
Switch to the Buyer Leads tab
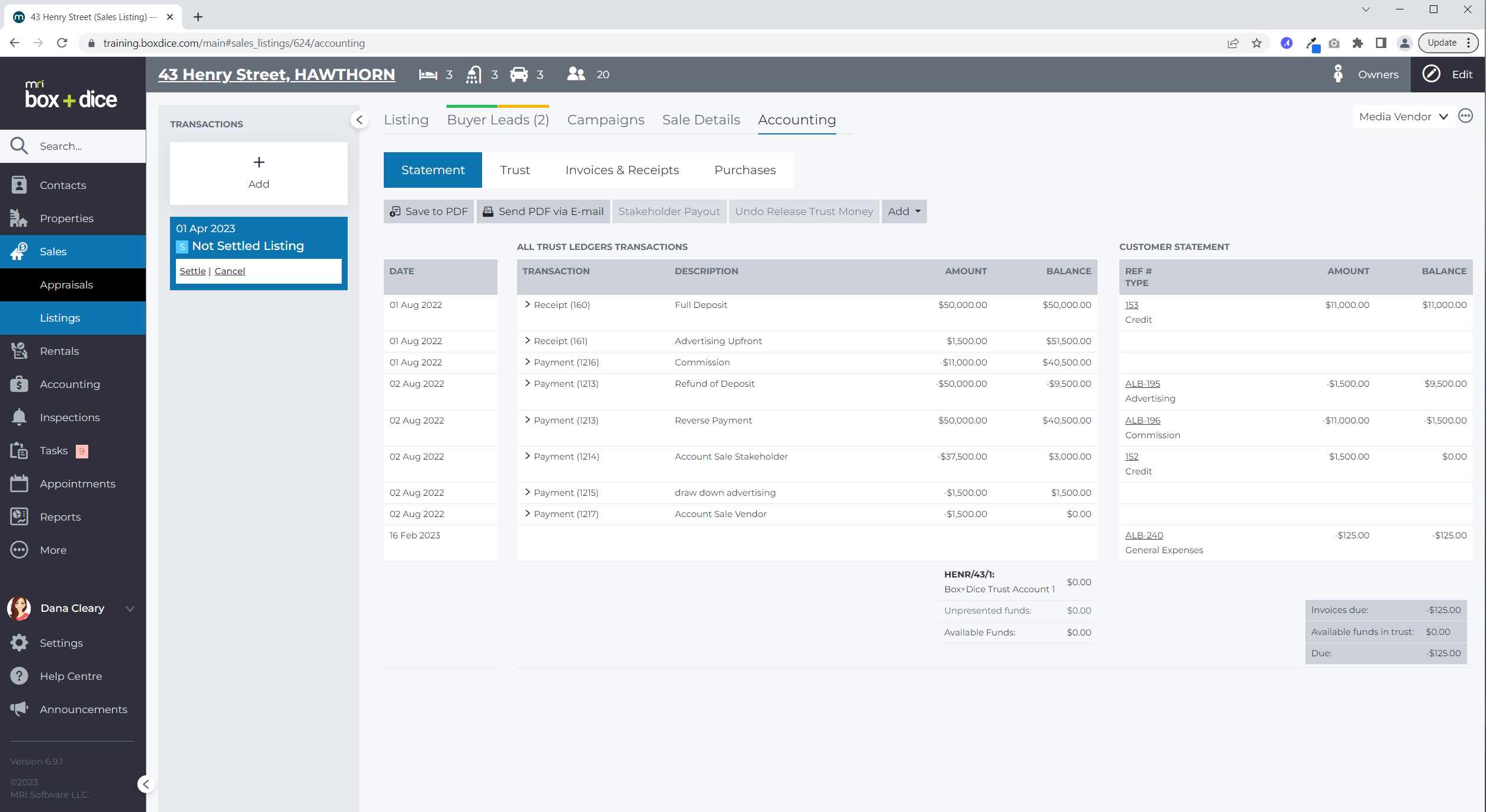(498, 119)
